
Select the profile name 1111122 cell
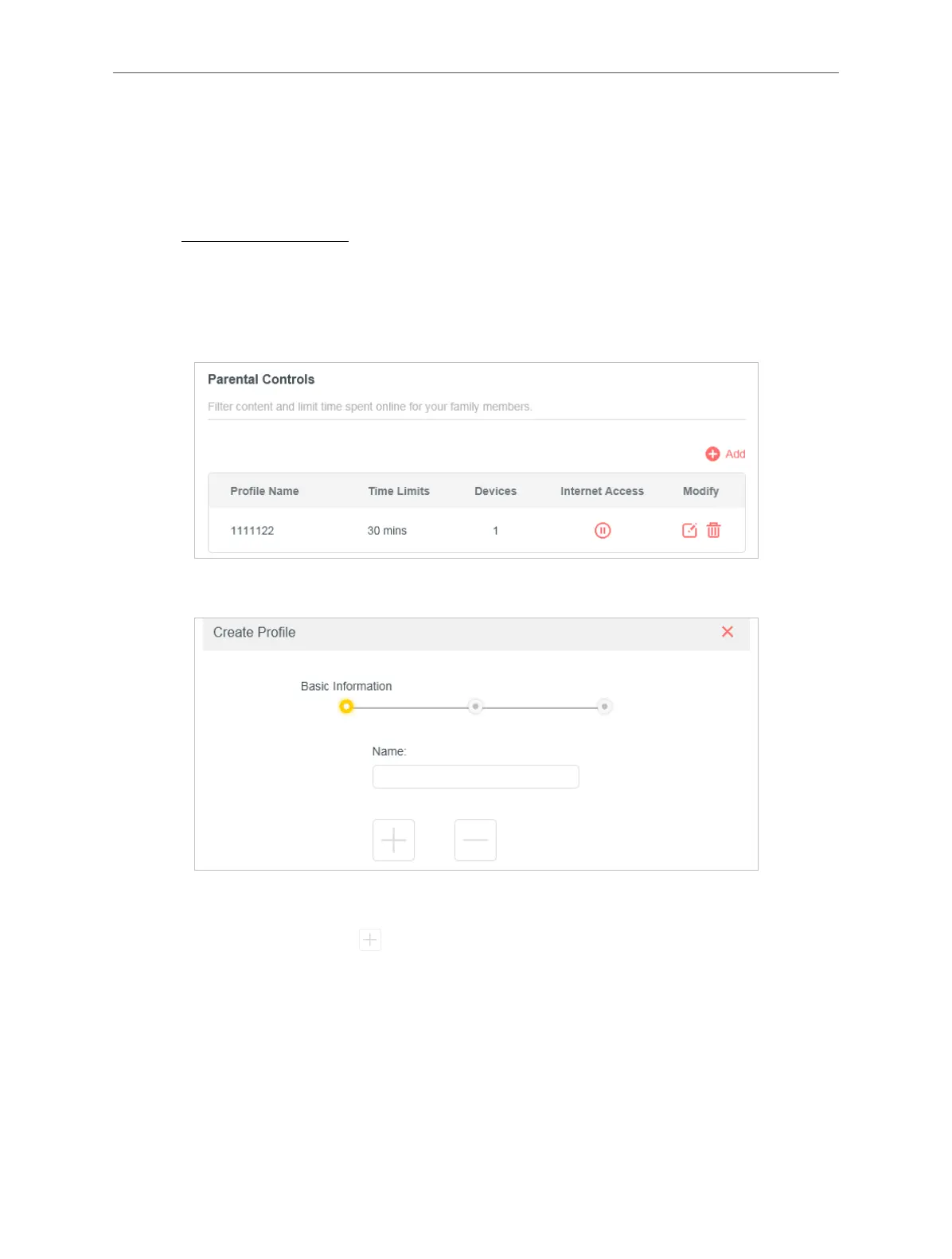click(252, 531)
